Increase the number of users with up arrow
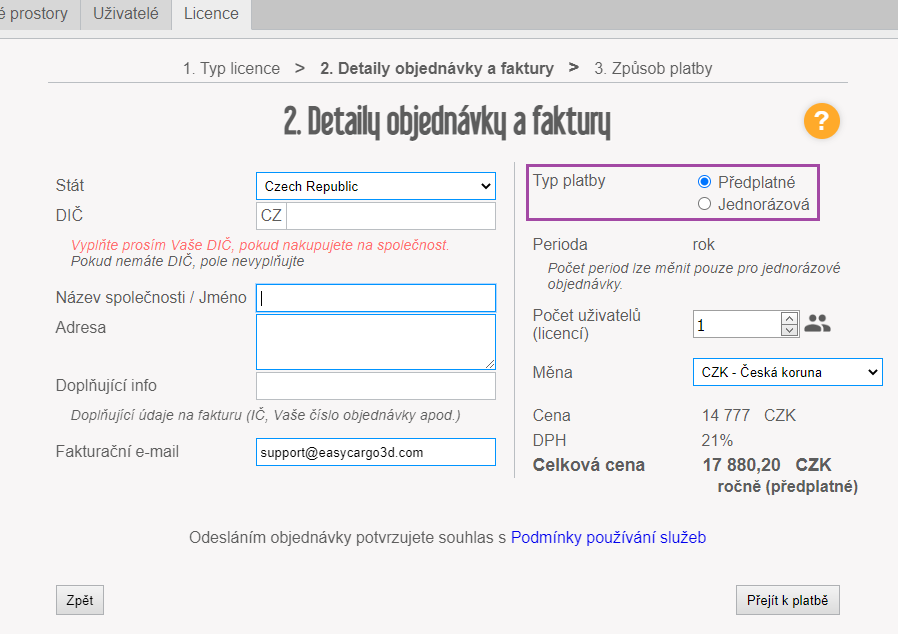Screen dimensions: 898x634 789,317
